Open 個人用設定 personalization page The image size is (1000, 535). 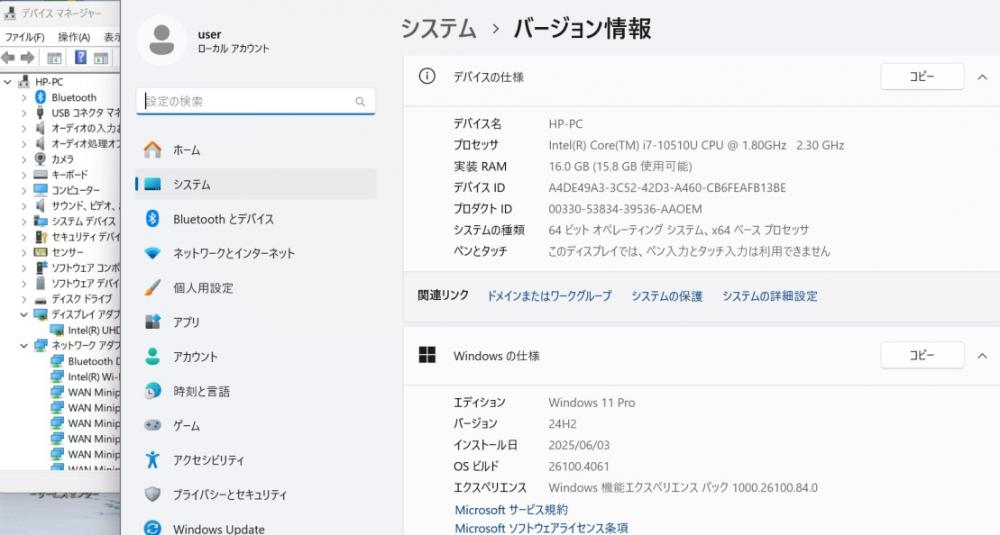pyautogui.click(x=255, y=288)
